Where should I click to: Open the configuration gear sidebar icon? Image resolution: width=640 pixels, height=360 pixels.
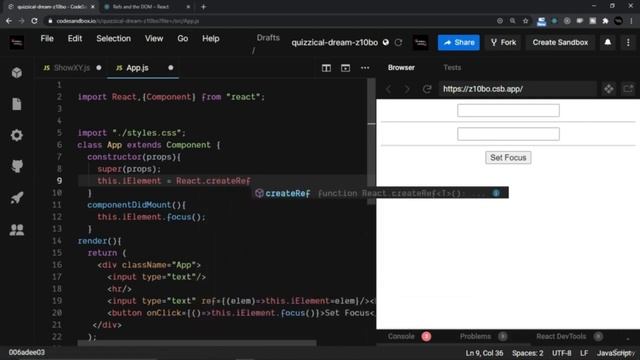point(17,135)
